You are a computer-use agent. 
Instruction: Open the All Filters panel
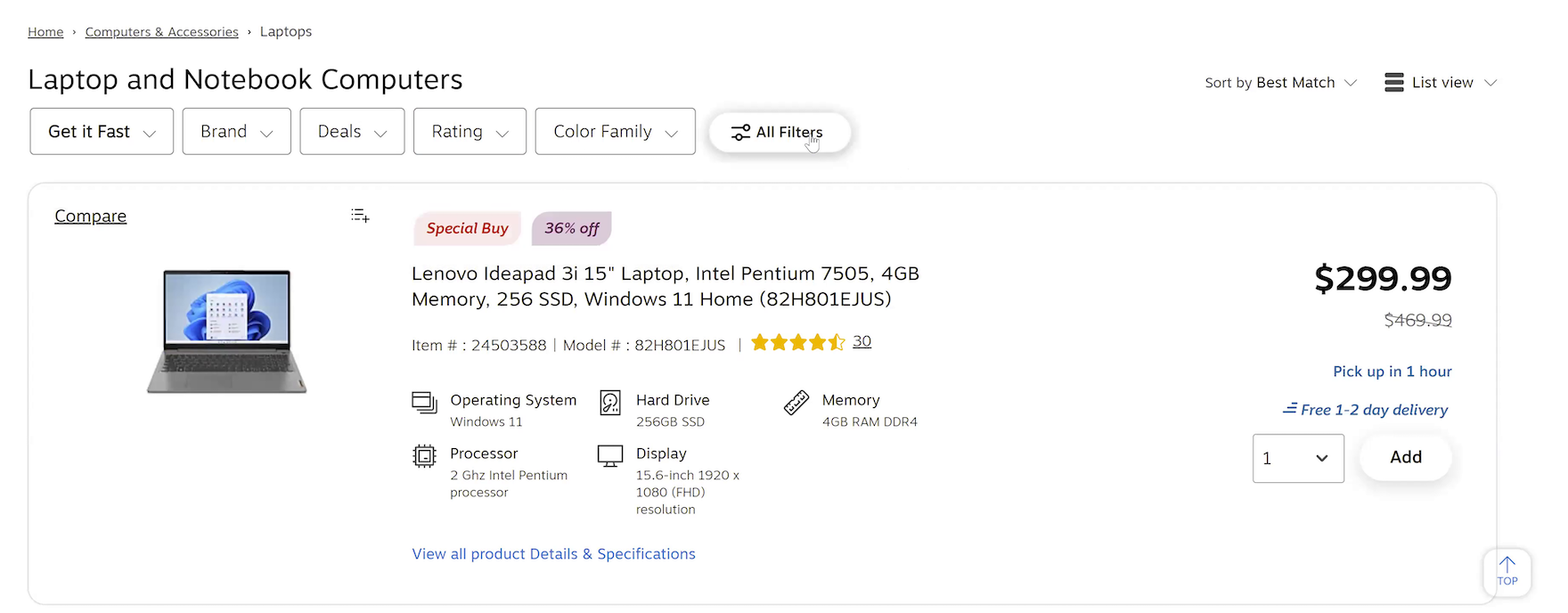pyautogui.click(x=779, y=132)
